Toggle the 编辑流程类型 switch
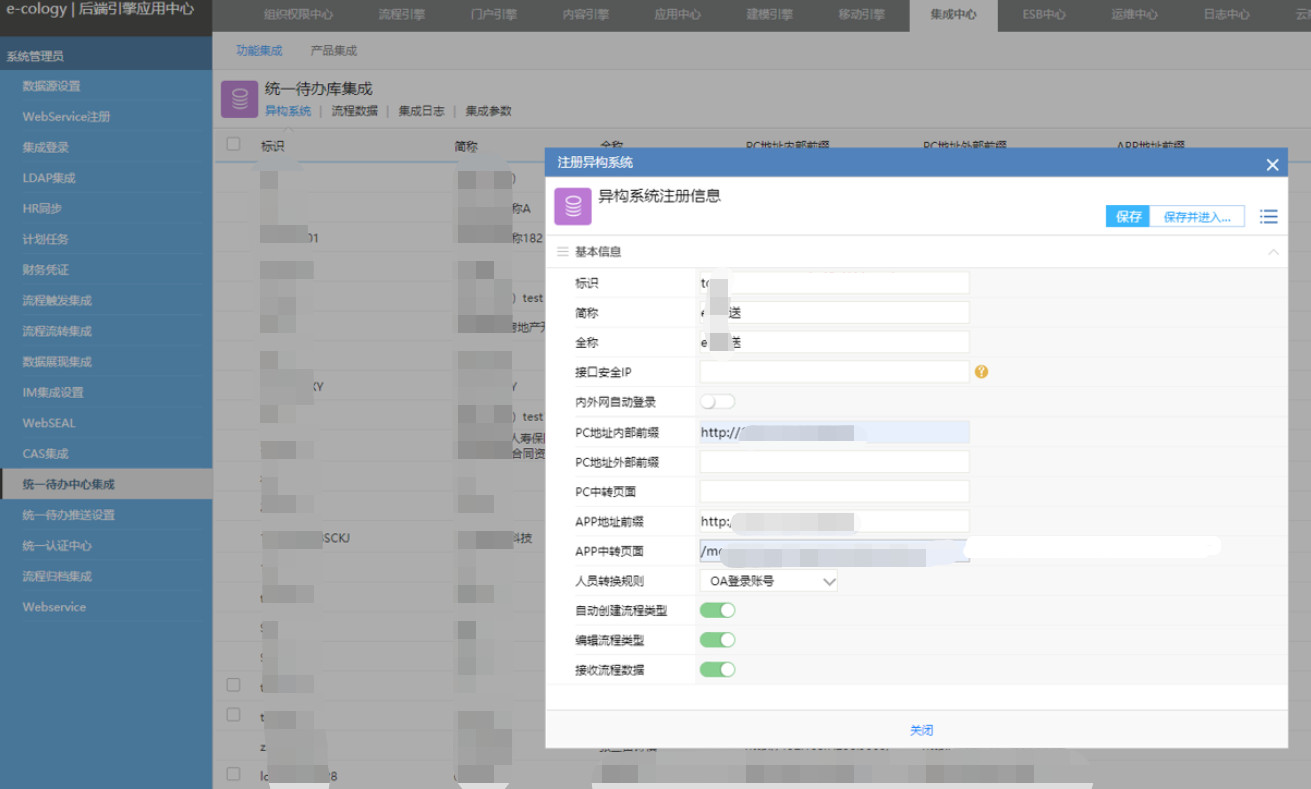 [717, 640]
